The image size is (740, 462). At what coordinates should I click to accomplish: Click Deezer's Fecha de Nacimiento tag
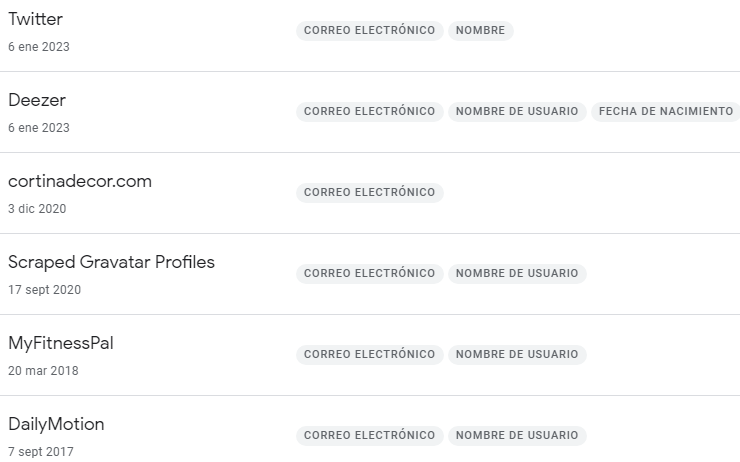[666, 112]
